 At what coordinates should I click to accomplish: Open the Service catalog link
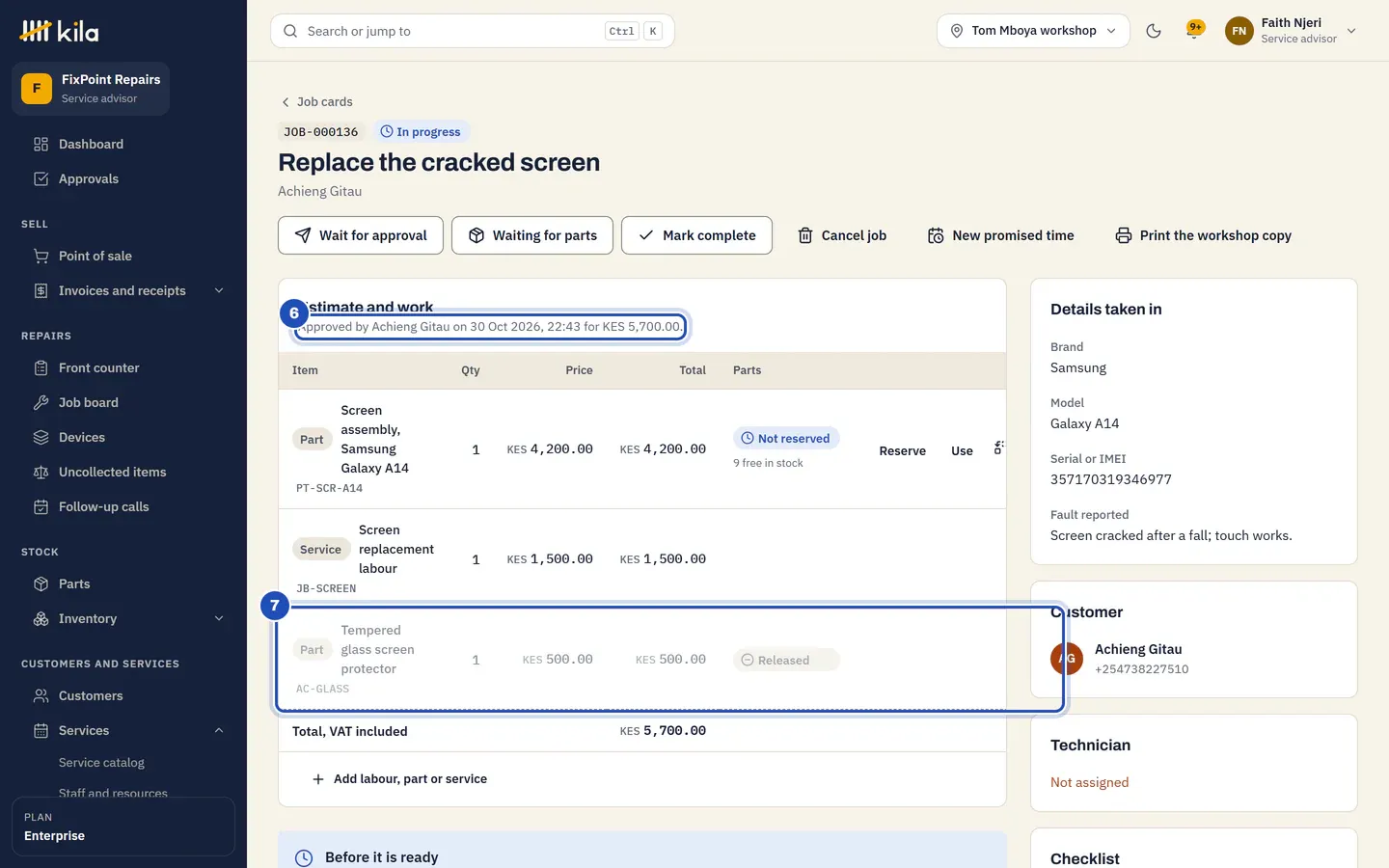[x=101, y=762]
